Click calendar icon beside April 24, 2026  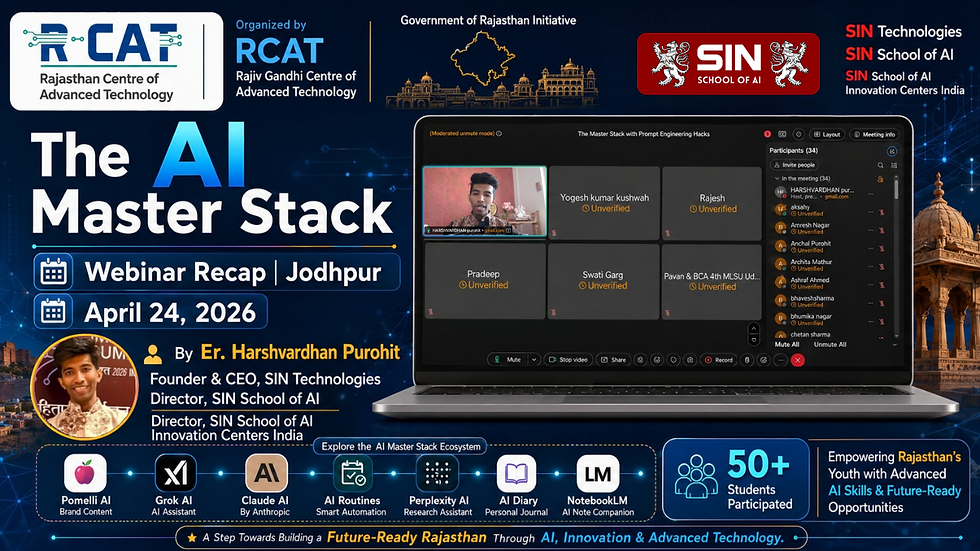53,311
